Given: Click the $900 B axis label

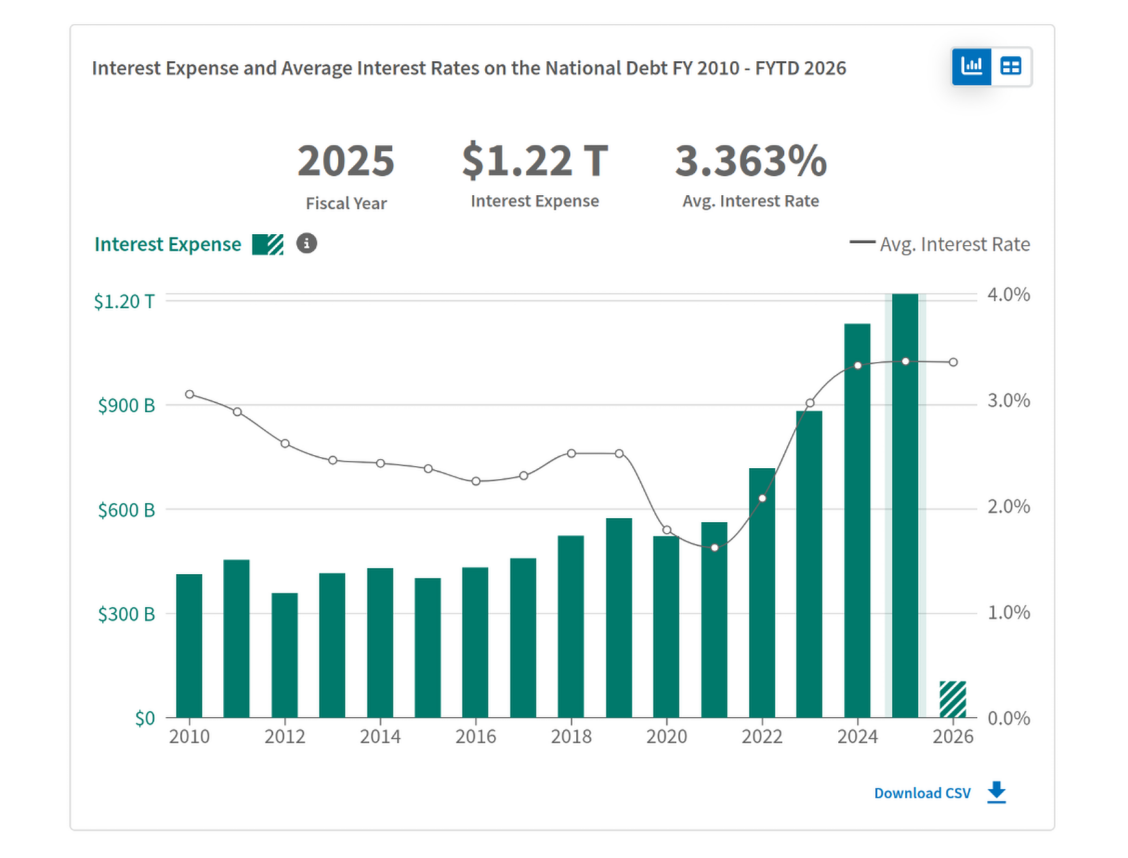Looking at the screenshot, I should coord(127,406).
